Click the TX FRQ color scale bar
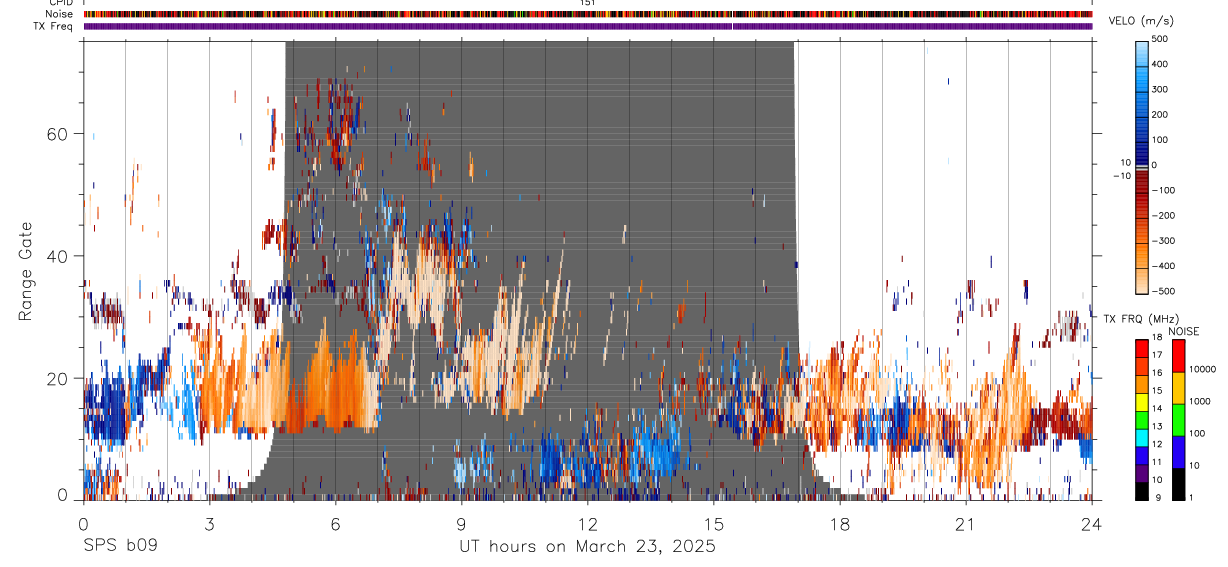 (1142, 418)
